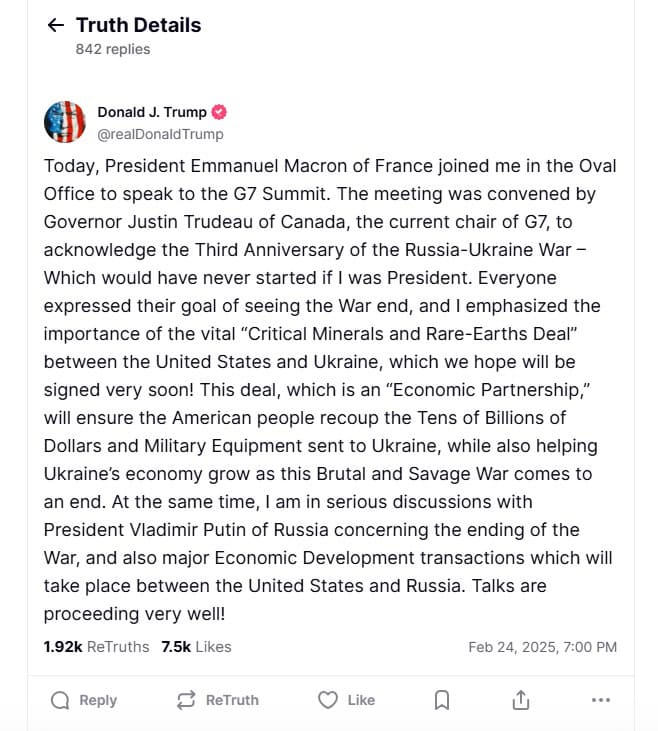Image resolution: width=658 pixels, height=731 pixels.
Task: Click the Reply speech bubble icon
Action: point(60,700)
